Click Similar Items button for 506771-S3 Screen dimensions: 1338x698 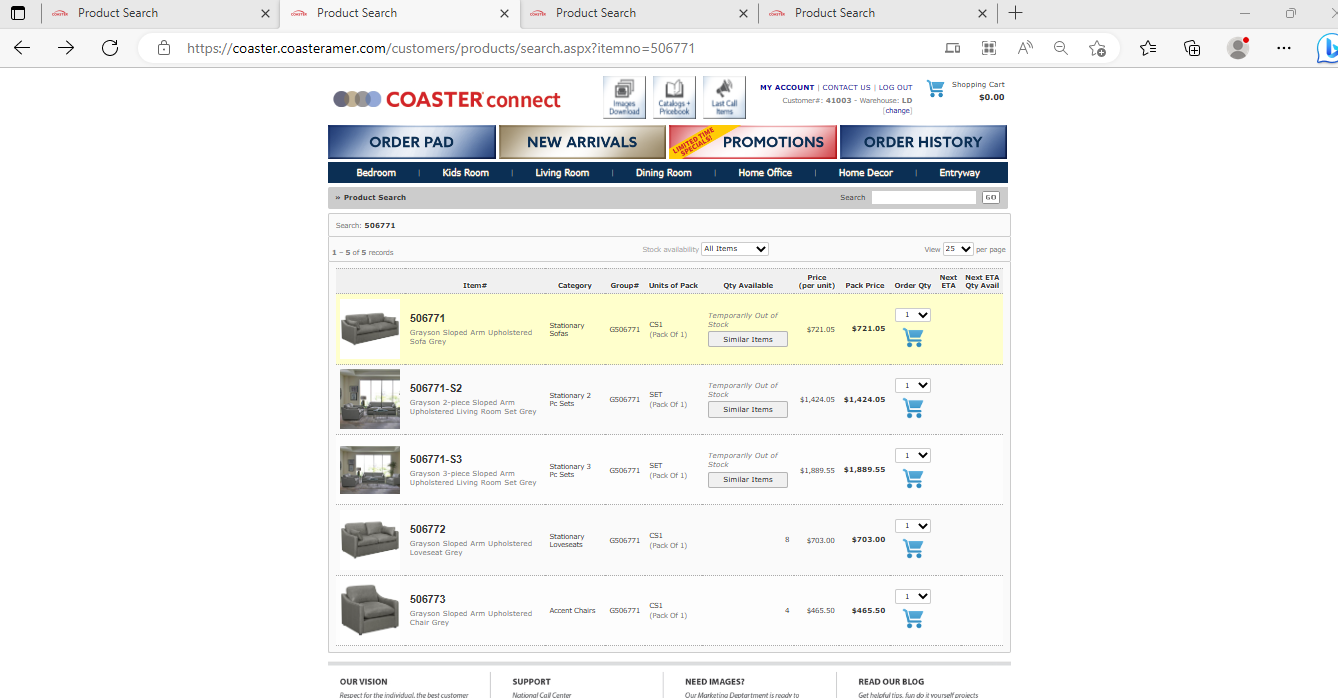coord(748,479)
